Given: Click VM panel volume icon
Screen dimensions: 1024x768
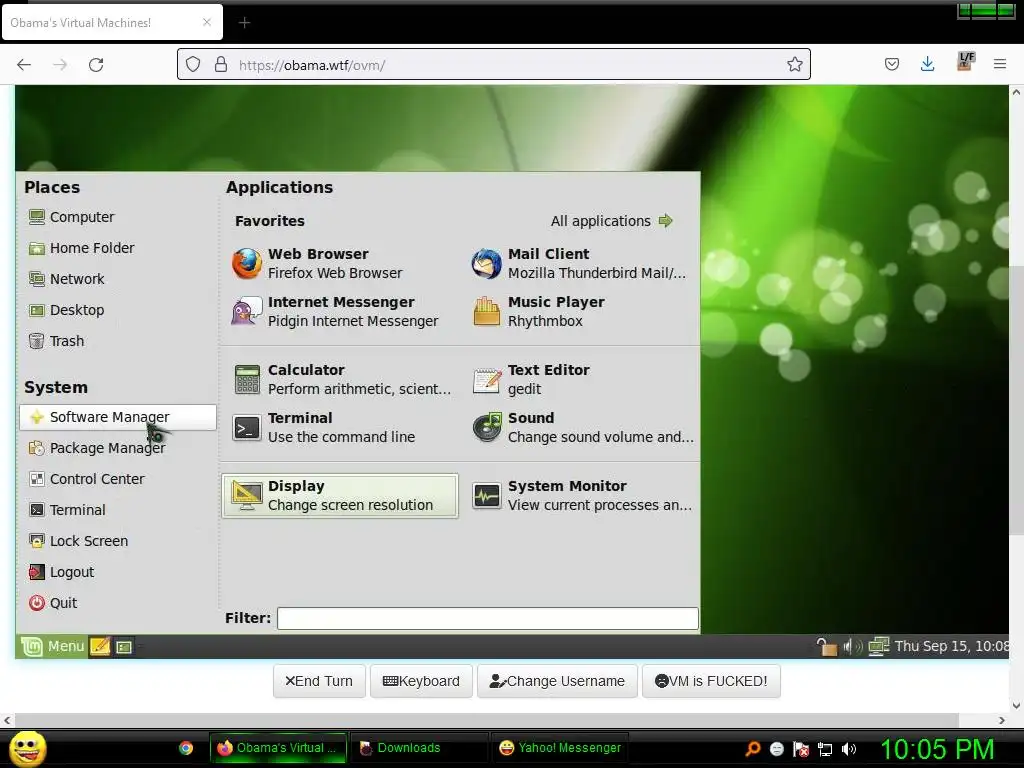Looking at the screenshot, I should [x=852, y=647].
